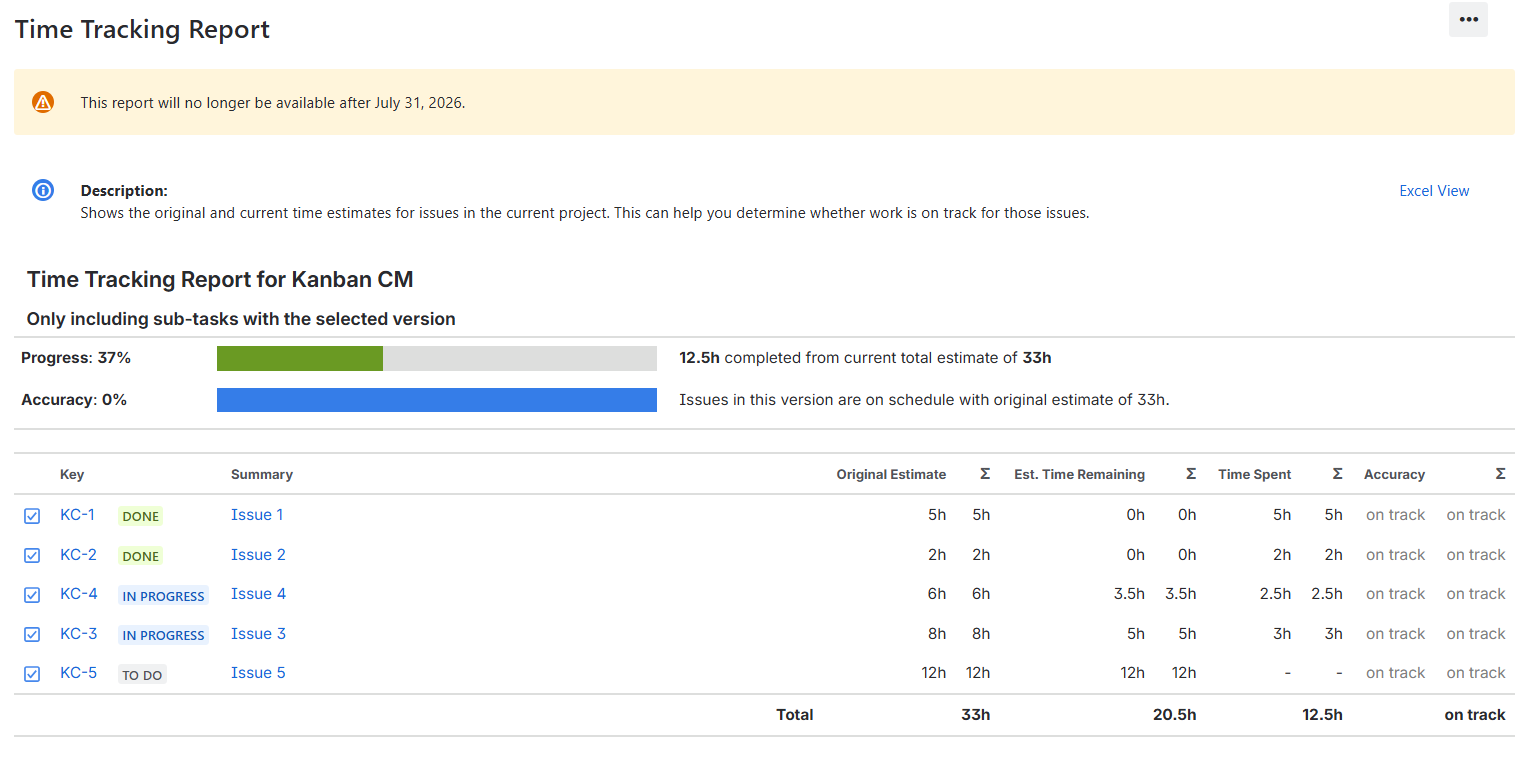Click the 33h total original estimate value

976,714
